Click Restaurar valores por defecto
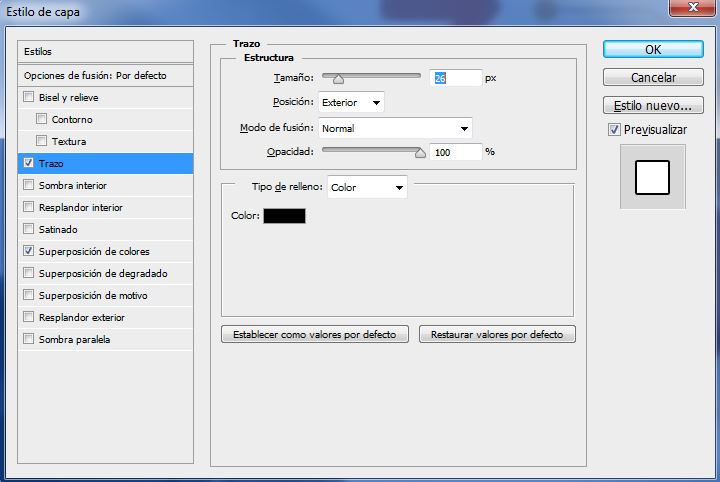The image size is (720, 482). (497, 334)
